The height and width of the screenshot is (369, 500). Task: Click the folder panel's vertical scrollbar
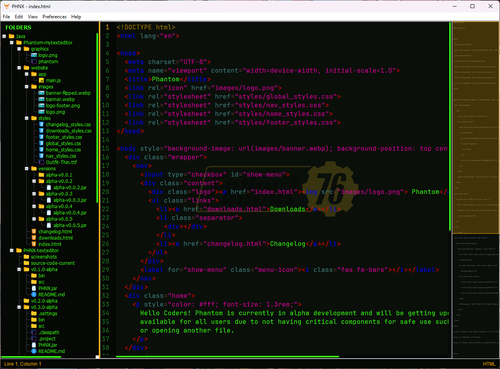point(97,117)
